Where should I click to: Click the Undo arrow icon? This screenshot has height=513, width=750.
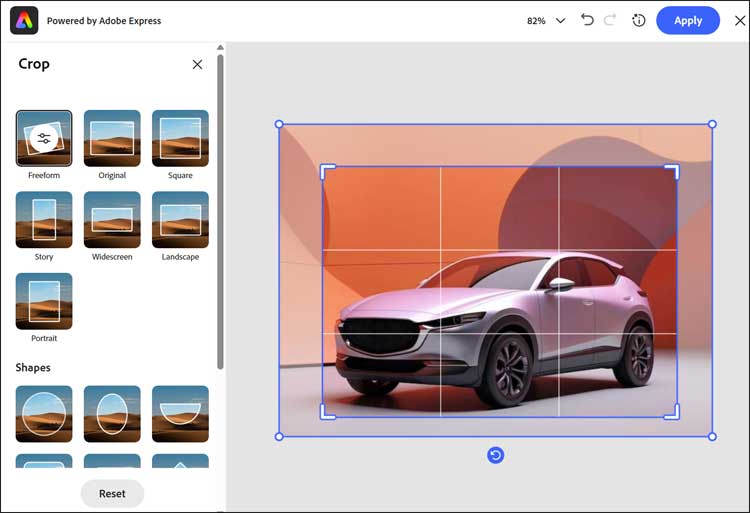pos(587,20)
